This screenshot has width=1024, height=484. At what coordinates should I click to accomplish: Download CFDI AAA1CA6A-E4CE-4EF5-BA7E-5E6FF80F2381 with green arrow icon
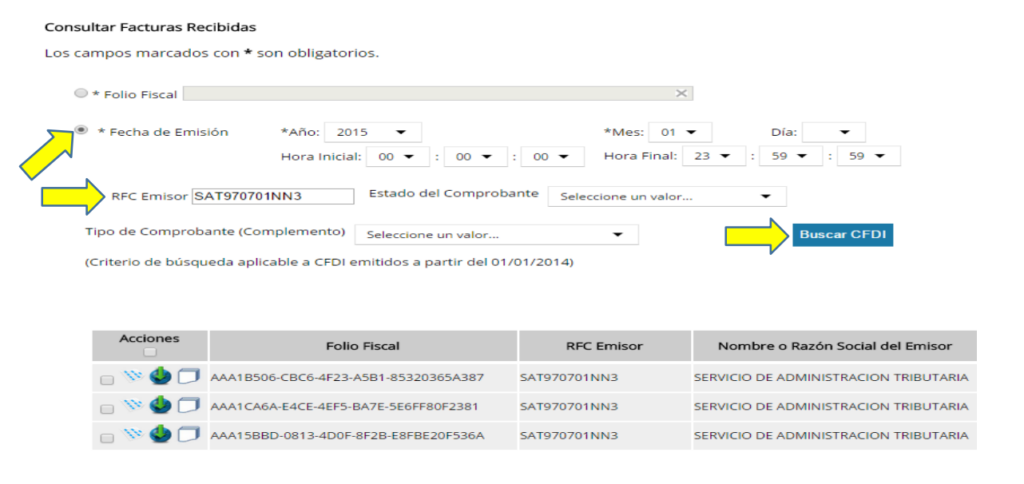160,405
